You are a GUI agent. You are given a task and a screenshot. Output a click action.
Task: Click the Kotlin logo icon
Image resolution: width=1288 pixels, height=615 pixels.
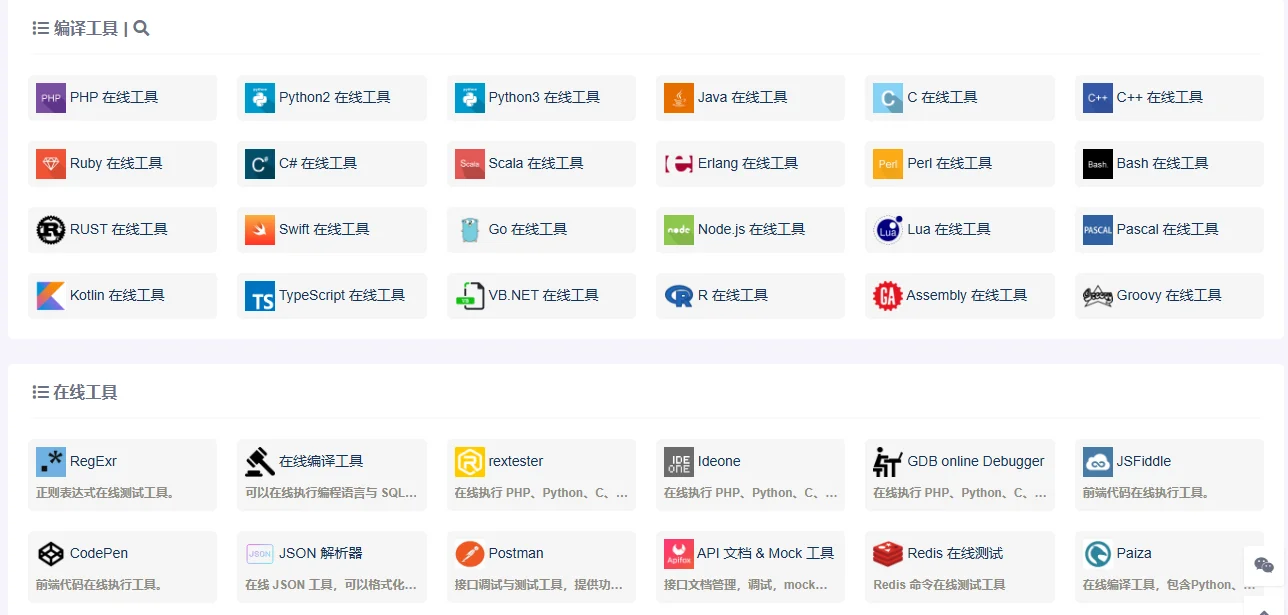(x=50, y=295)
